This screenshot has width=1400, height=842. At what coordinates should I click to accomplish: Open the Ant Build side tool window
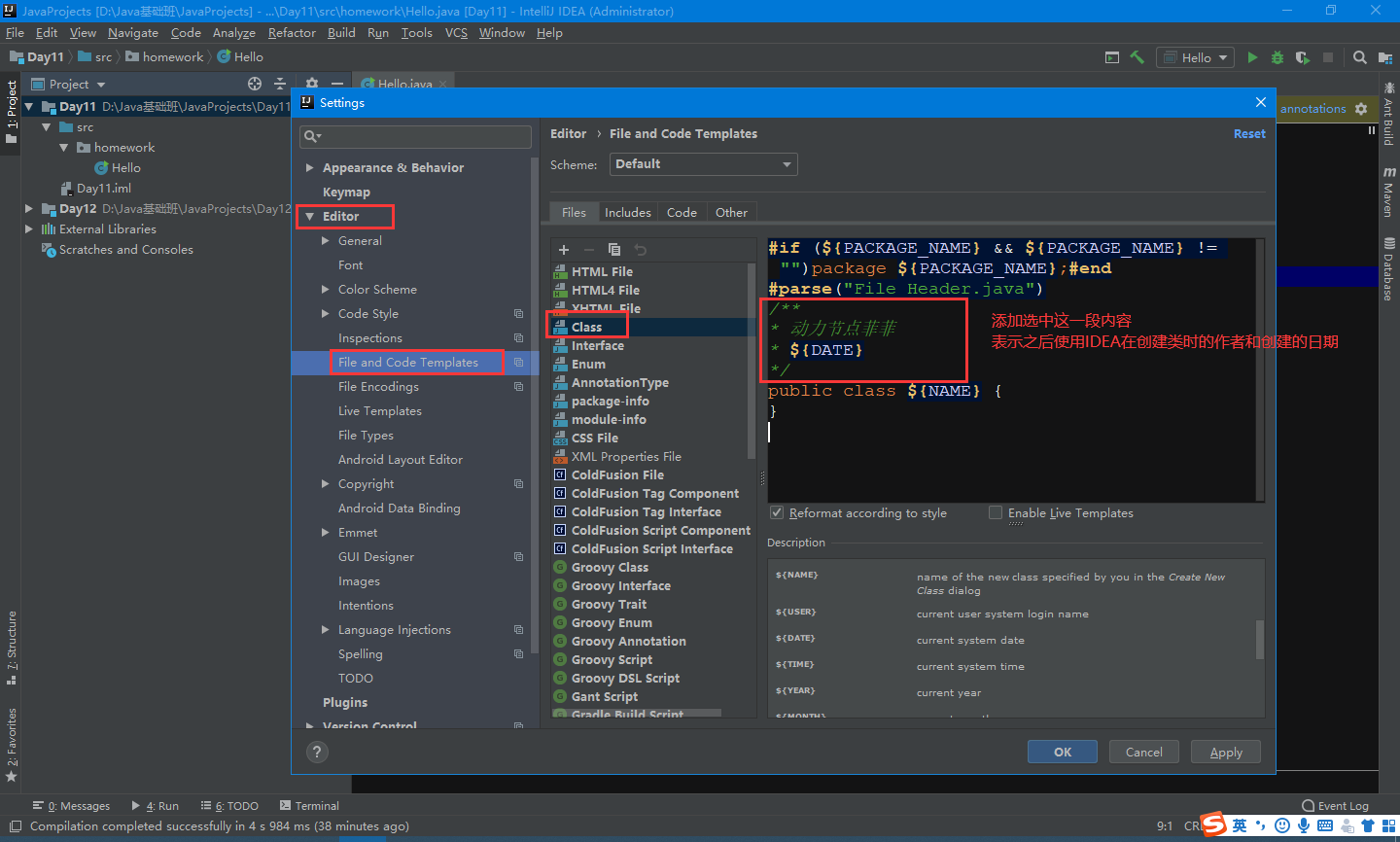[1389, 117]
